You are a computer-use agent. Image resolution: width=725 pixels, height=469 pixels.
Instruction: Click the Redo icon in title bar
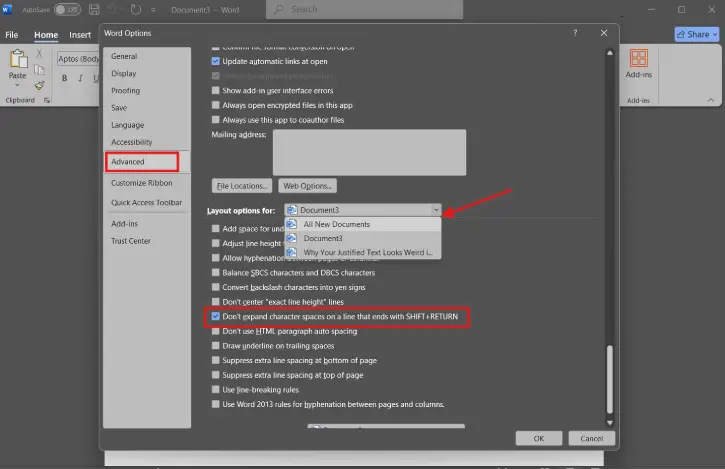135,9
